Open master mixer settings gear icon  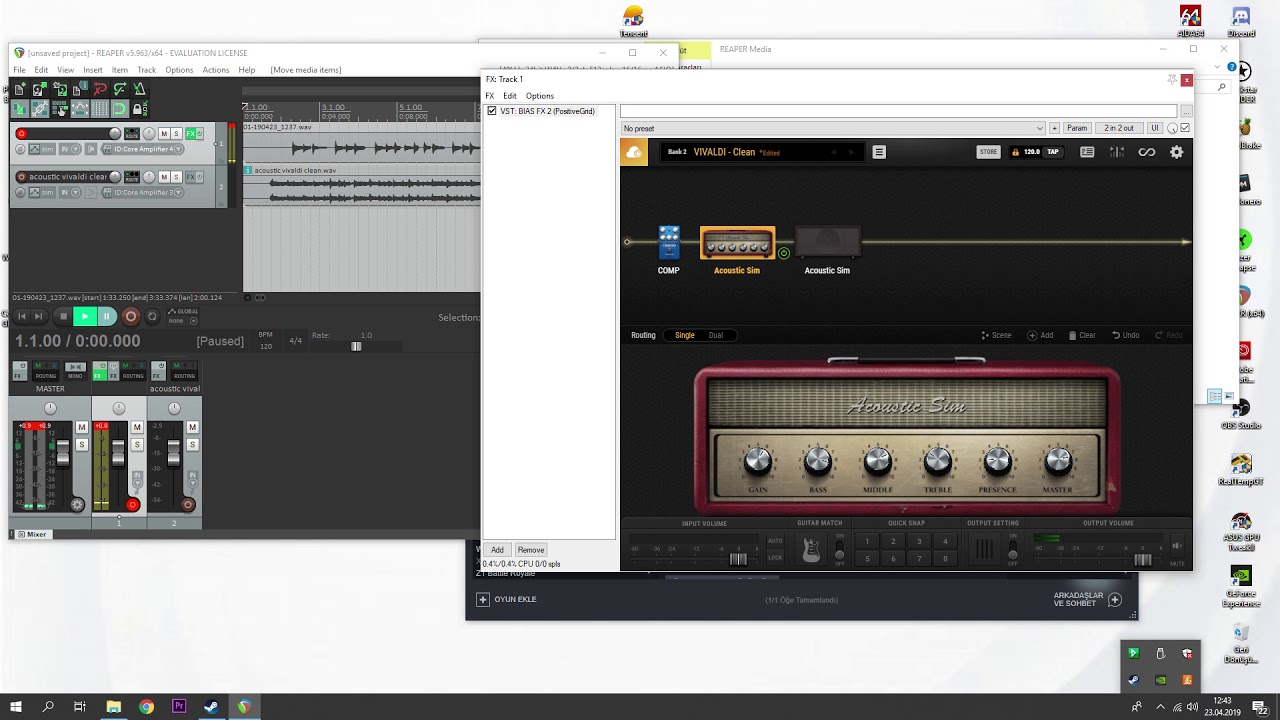point(77,504)
